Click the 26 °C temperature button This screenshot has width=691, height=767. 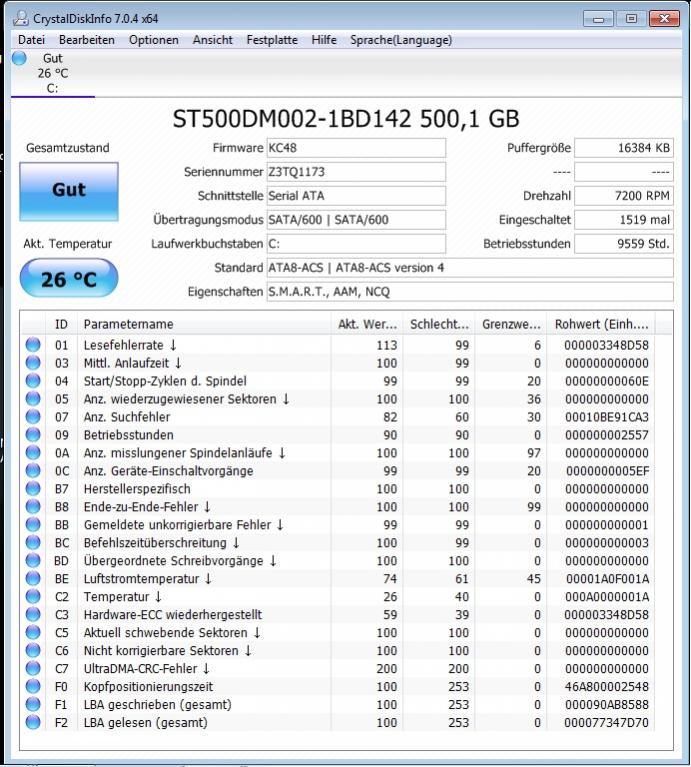tap(69, 279)
